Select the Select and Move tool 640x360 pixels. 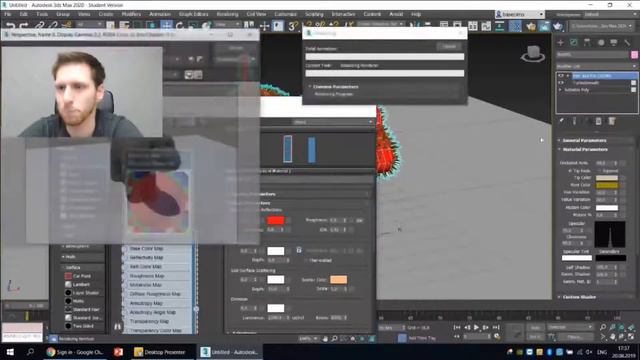167,26
